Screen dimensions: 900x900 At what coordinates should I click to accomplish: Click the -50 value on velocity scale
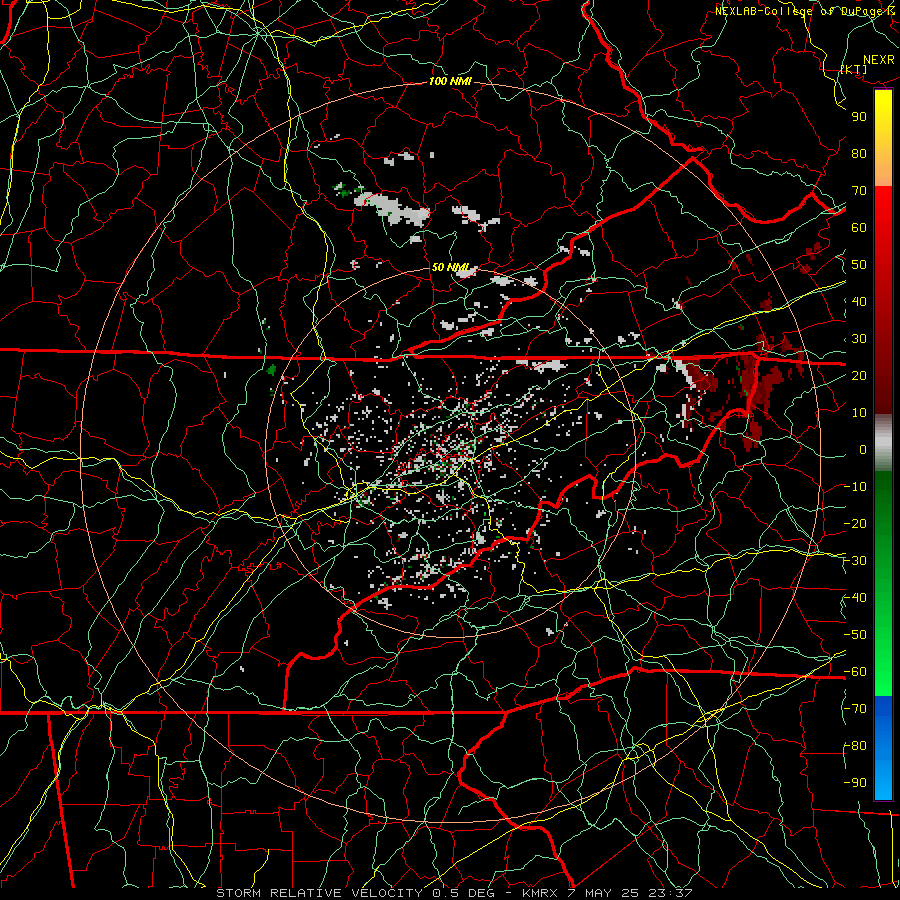pyautogui.click(x=855, y=635)
